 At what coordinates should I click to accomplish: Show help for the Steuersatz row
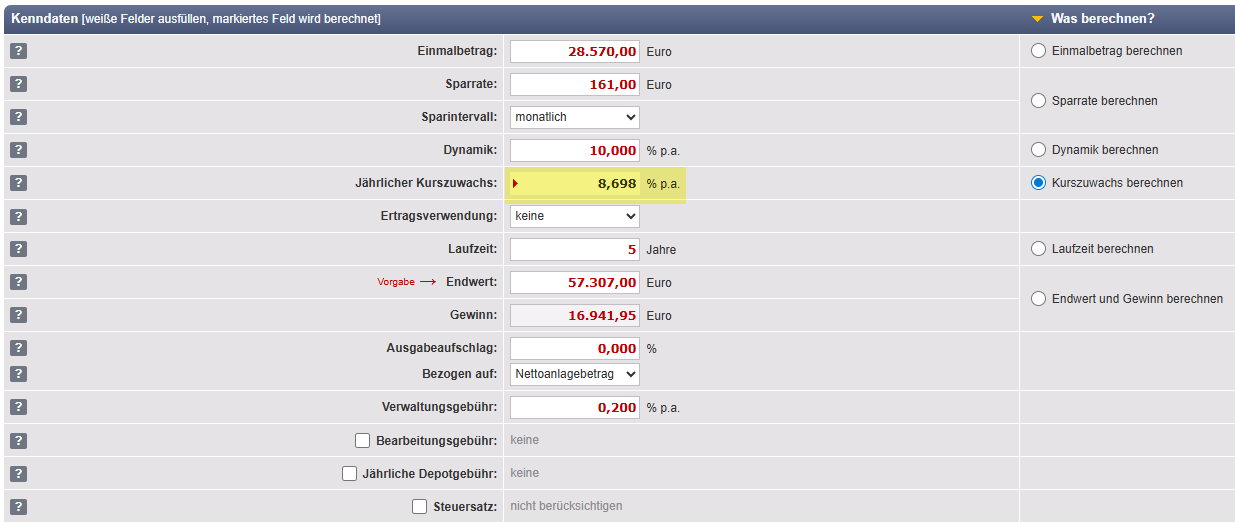click(18, 506)
